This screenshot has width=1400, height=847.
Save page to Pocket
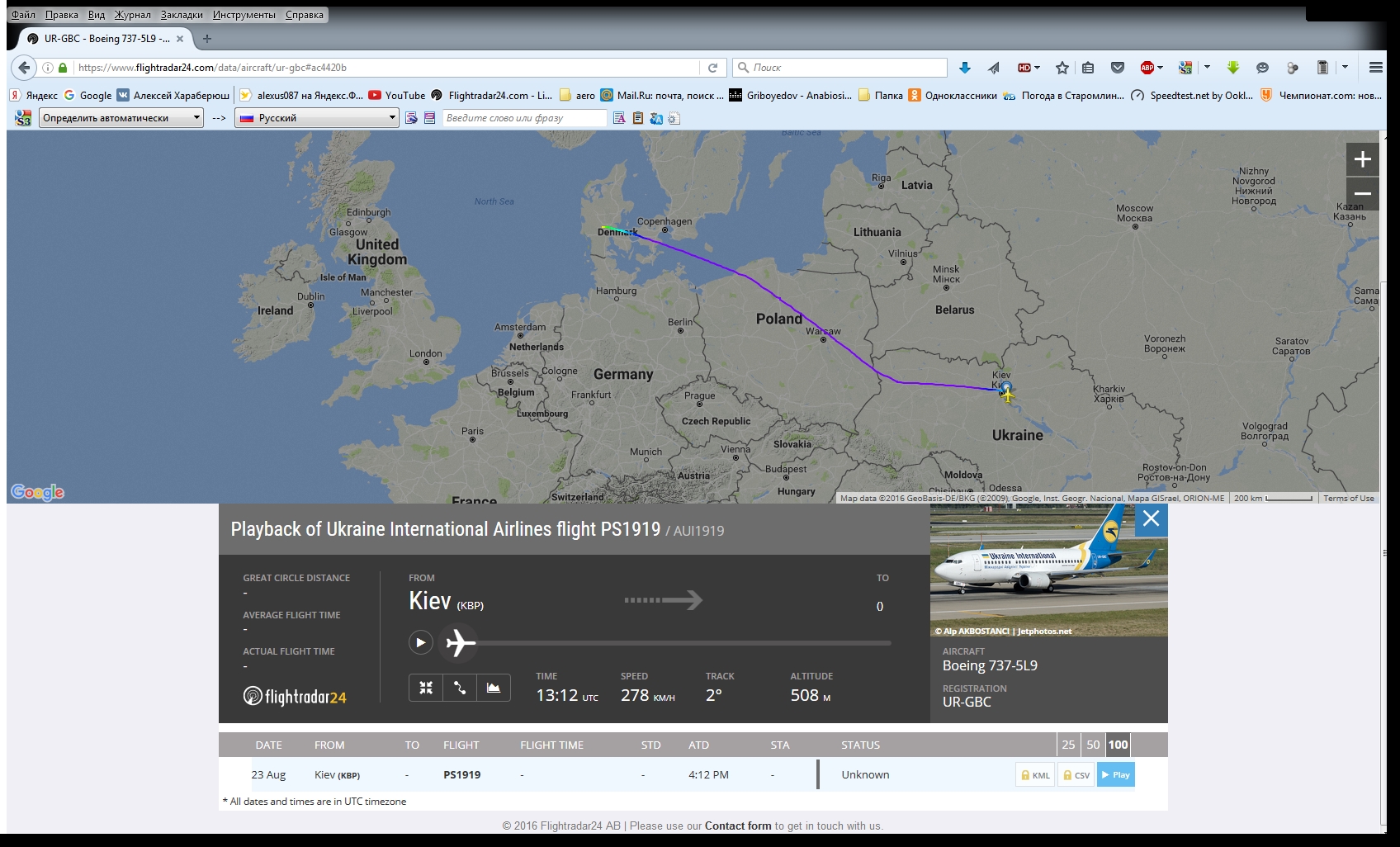1118,68
